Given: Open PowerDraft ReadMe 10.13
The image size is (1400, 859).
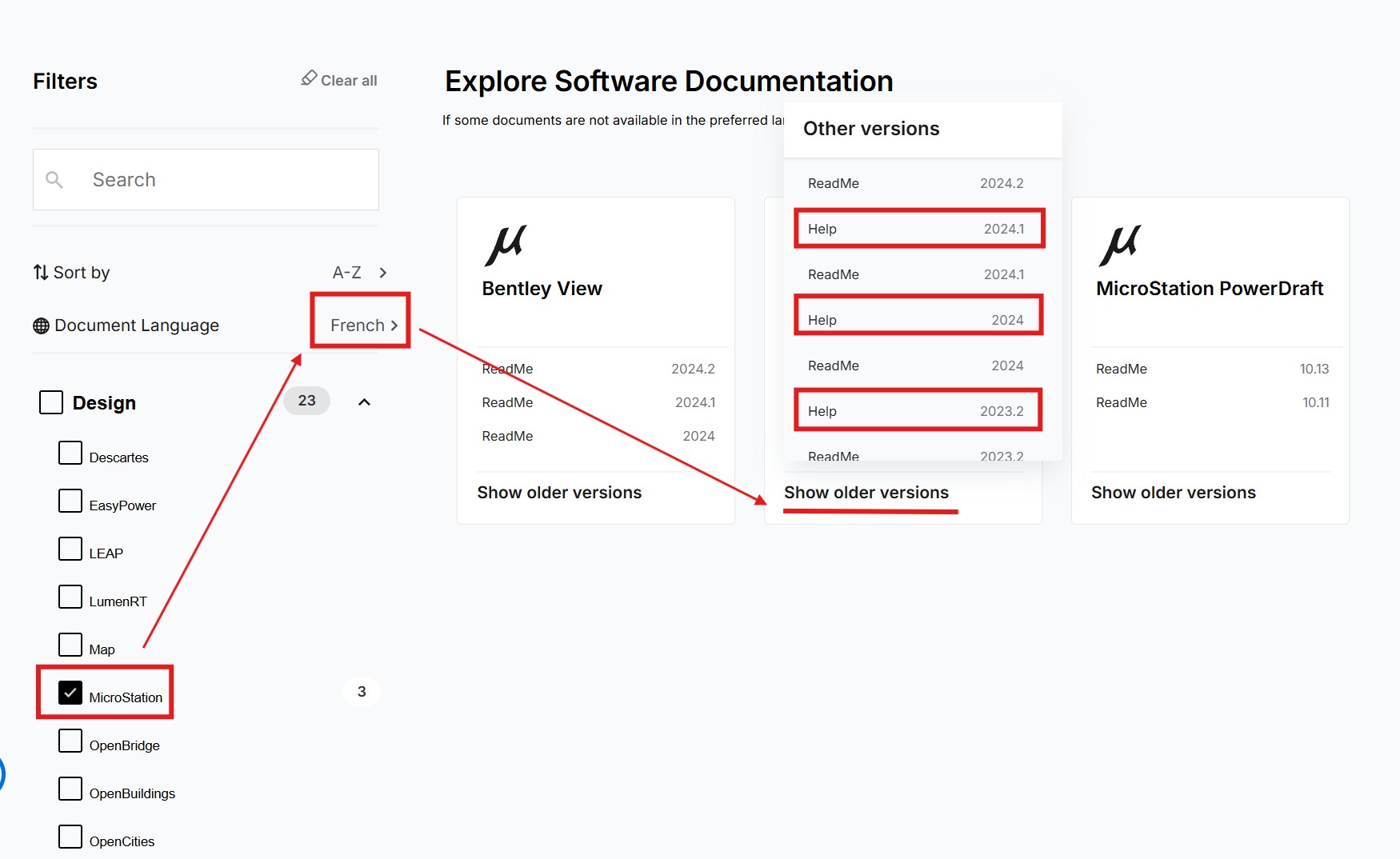Looking at the screenshot, I should 1212,369.
